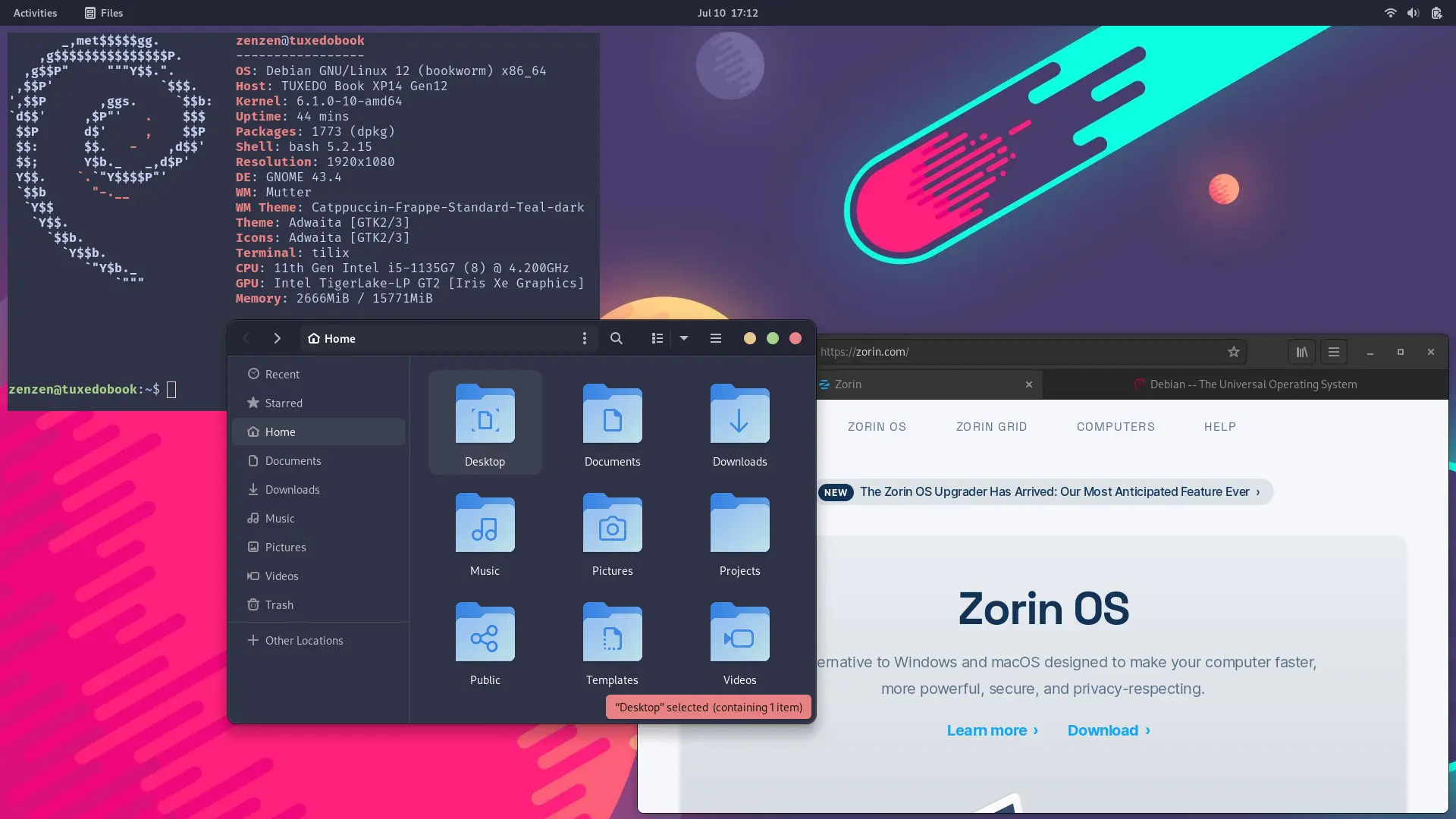
Task: Click the Desktop selected status message
Action: click(x=708, y=707)
